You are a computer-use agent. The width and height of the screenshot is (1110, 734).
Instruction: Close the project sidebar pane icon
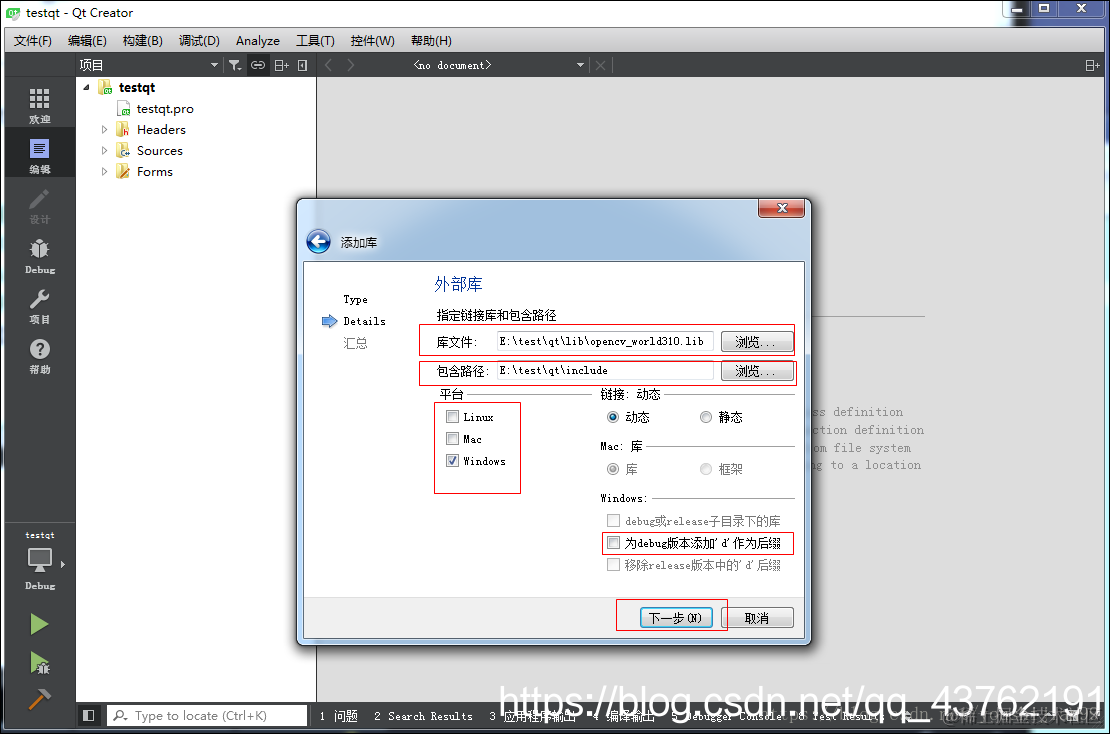coord(302,65)
